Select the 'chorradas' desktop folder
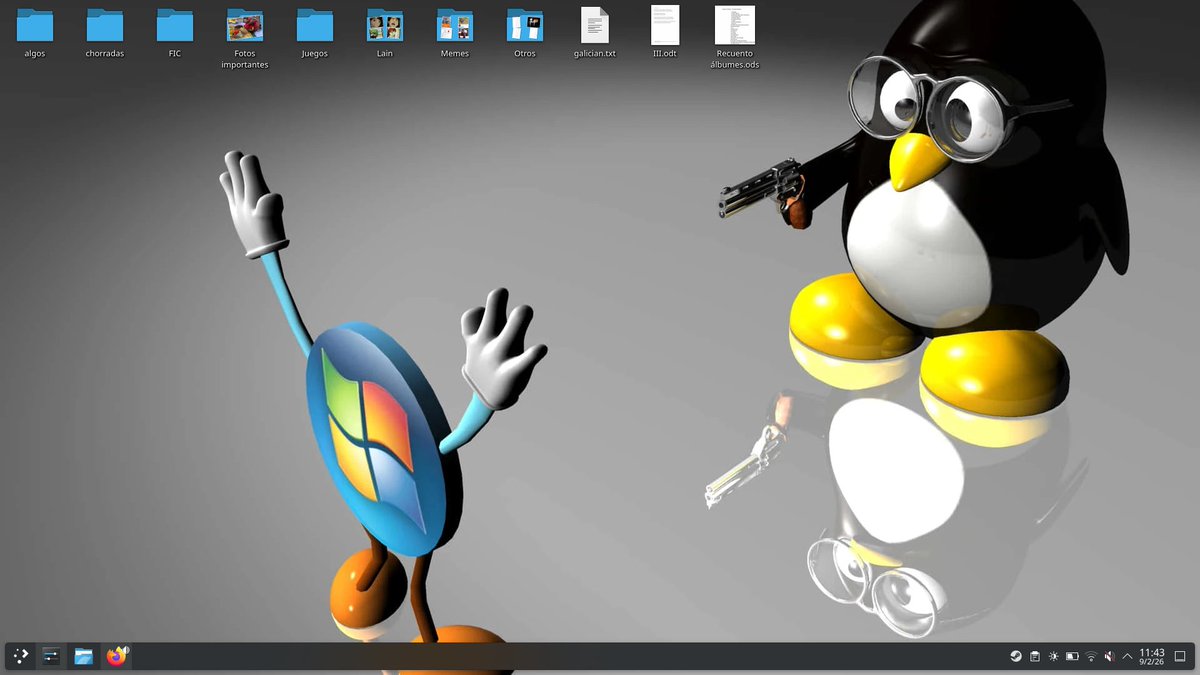The width and height of the screenshot is (1200, 675). (x=105, y=32)
